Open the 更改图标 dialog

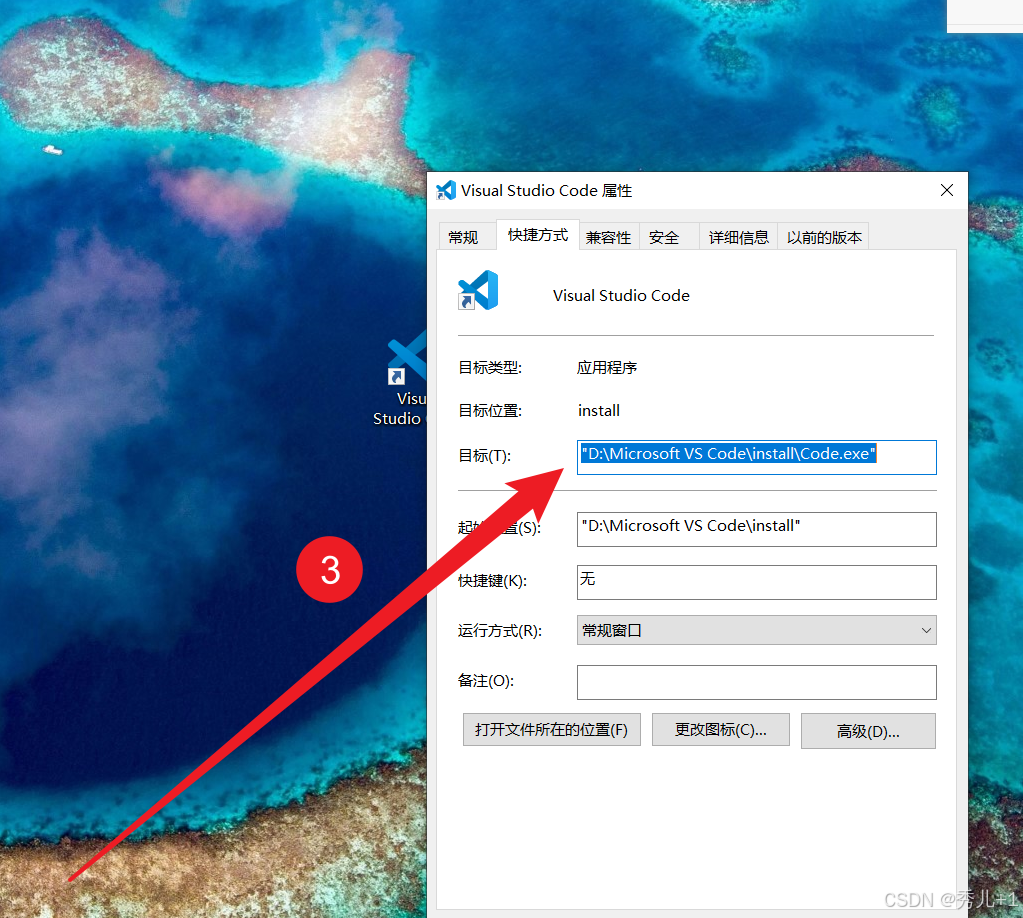720,730
